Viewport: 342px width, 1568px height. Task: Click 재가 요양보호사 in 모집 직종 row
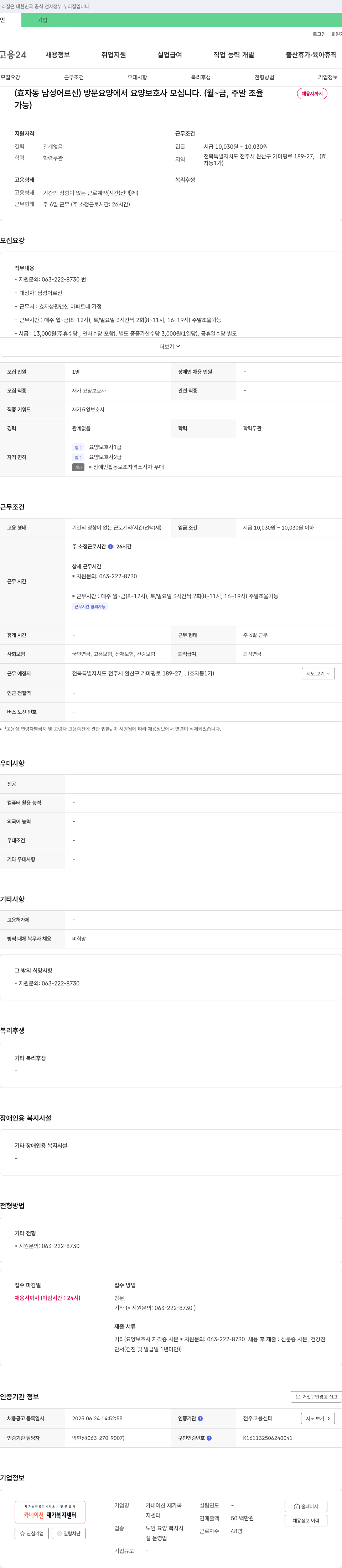[89, 390]
